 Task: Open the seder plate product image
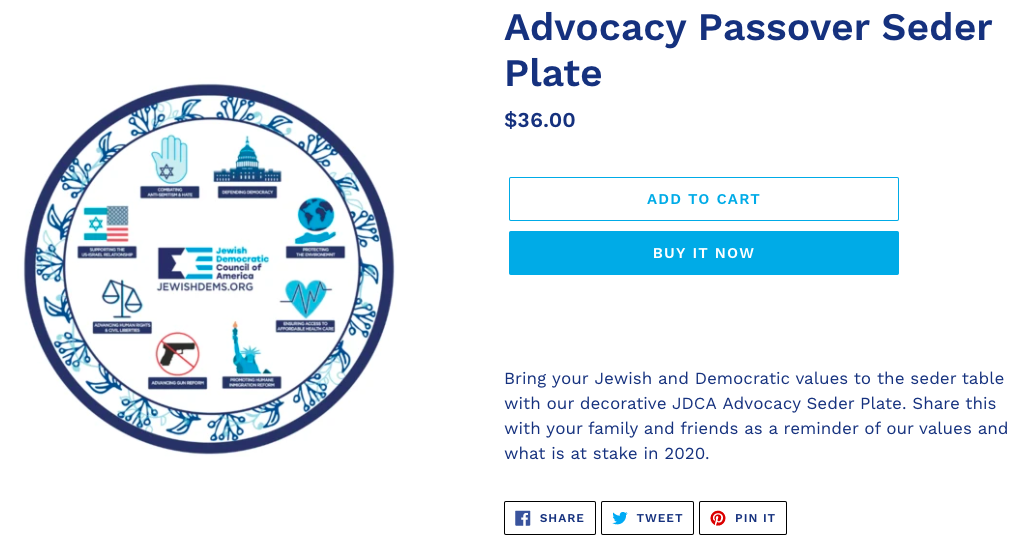click(209, 268)
